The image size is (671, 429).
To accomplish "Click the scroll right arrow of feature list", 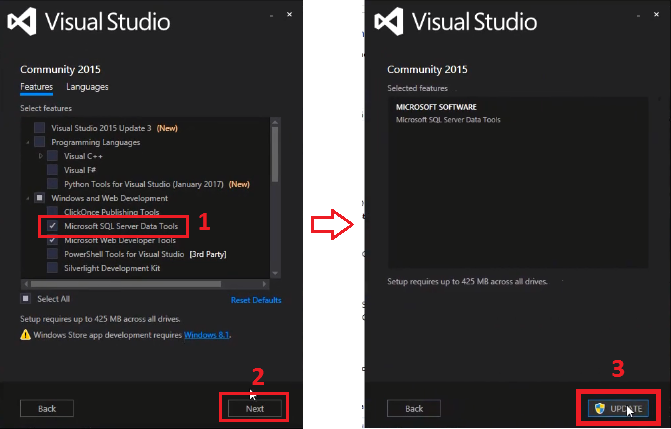I will tap(264, 284).
